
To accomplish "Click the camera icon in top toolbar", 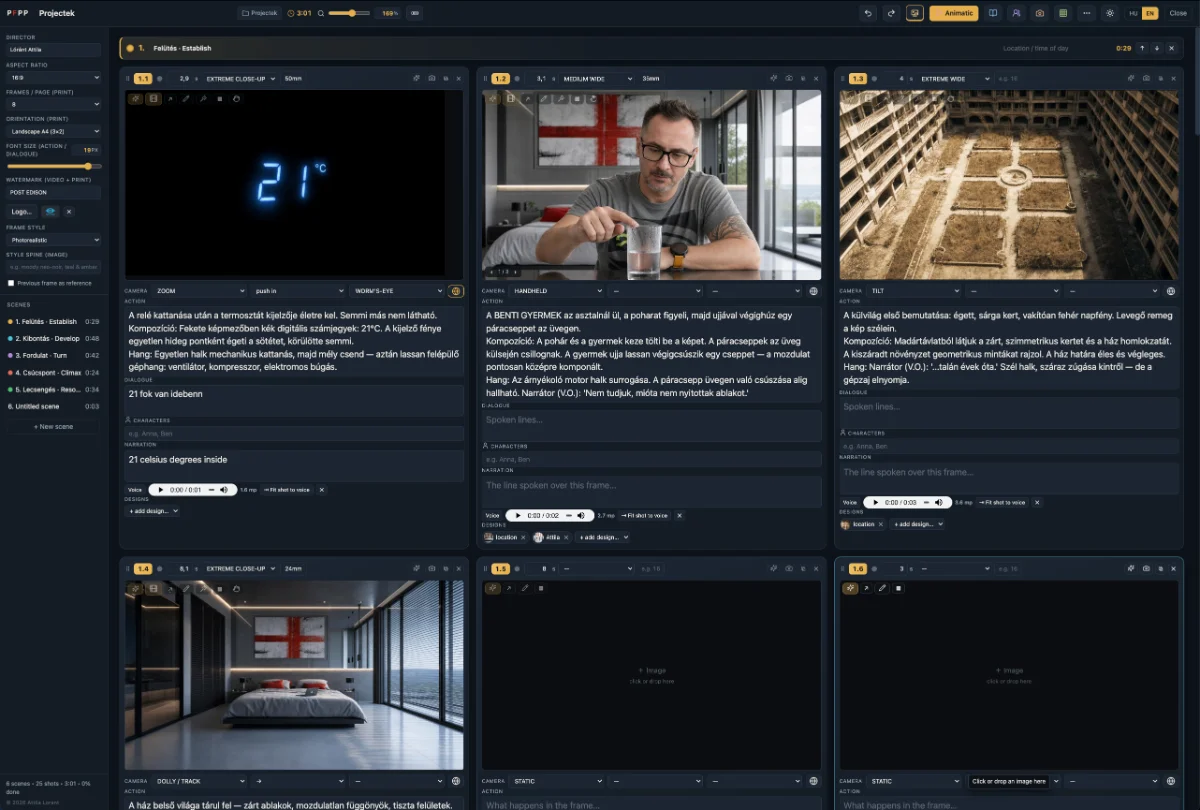I will [x=1040, y=13].
